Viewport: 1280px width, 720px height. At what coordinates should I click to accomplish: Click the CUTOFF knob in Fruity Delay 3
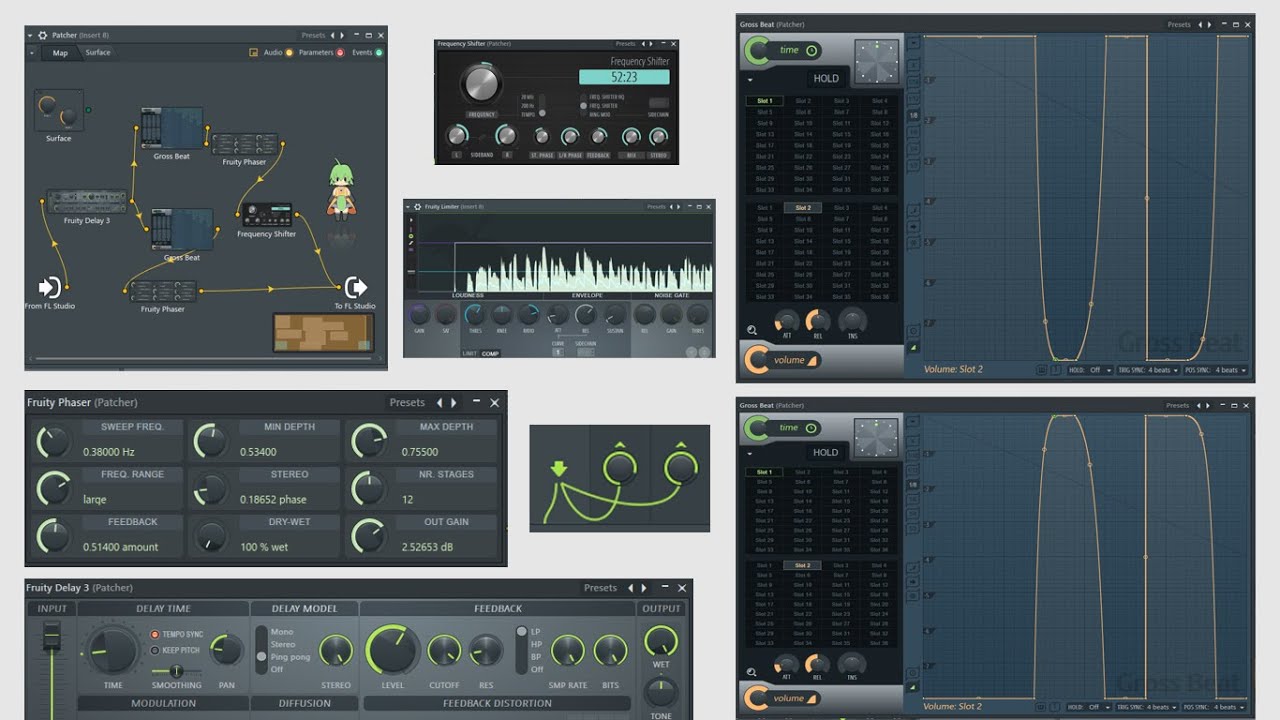click(444, 651)
